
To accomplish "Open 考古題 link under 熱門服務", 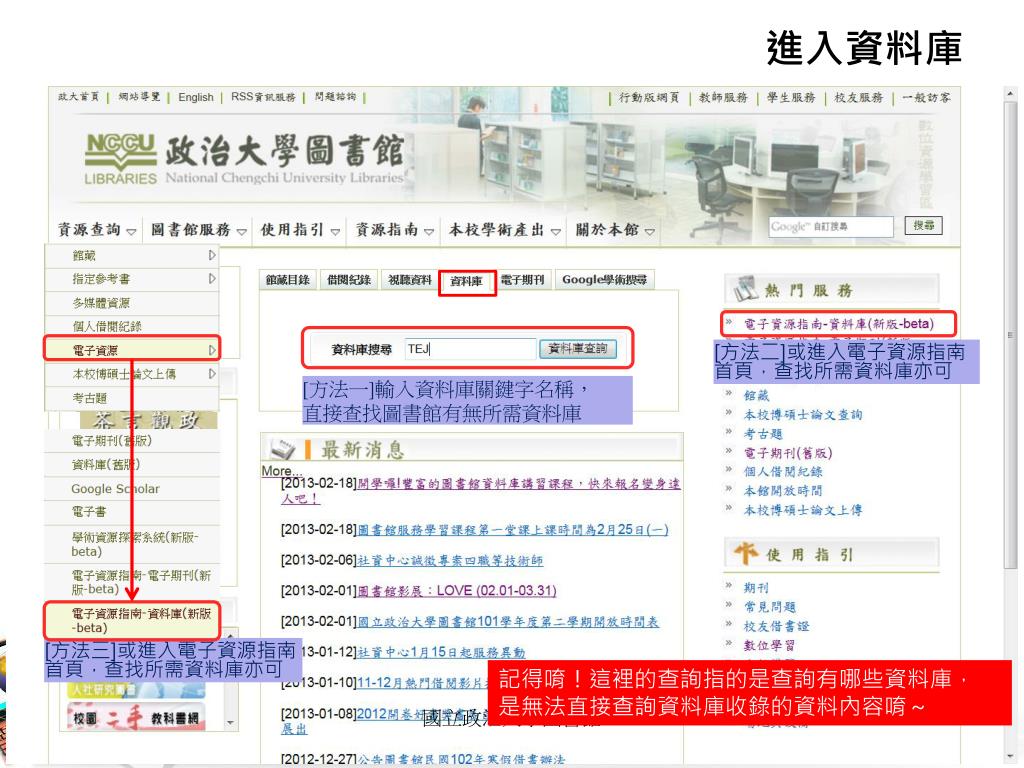I will (763, 434).
